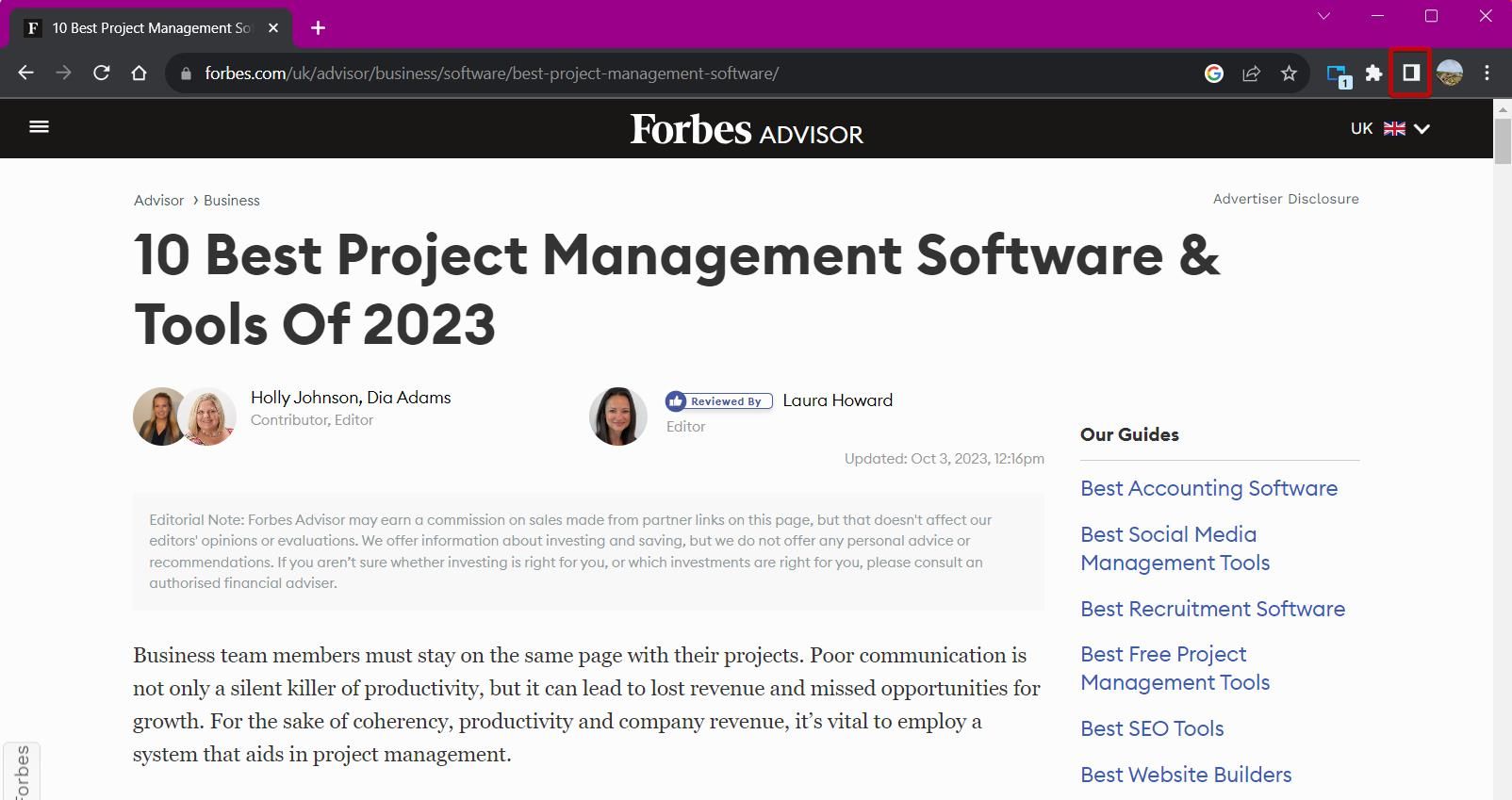Image resolution: width=1512 pixels, height=800 pixels.
Task: Bookmark this page with the star icon
Action: coord(1289,73)
